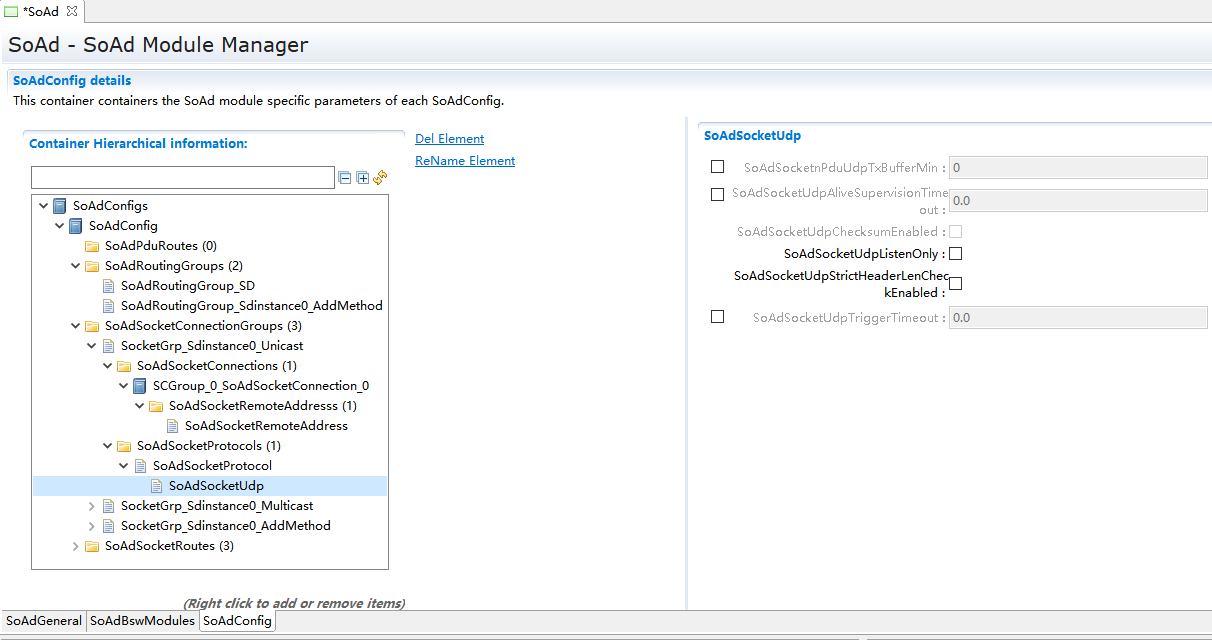
Task: Click the refresh/sync tree icon
Action: 380,178
